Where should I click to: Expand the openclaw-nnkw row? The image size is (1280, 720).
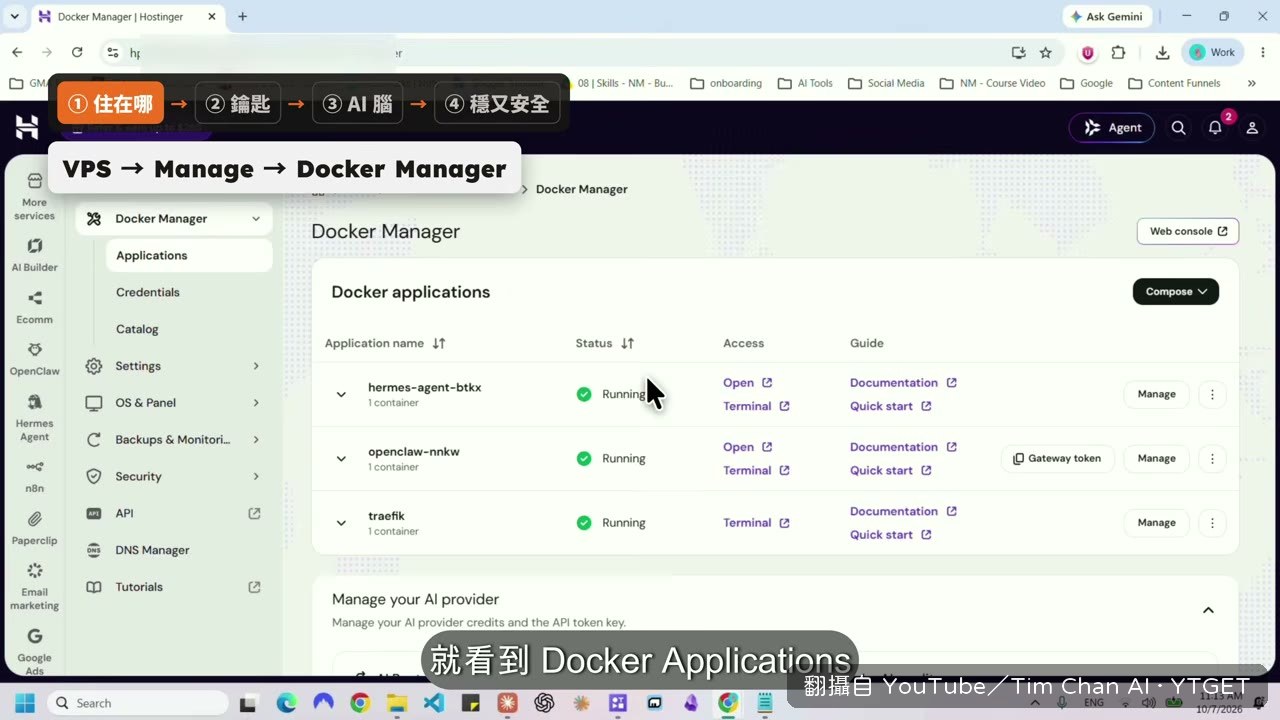tap(341, 458)
